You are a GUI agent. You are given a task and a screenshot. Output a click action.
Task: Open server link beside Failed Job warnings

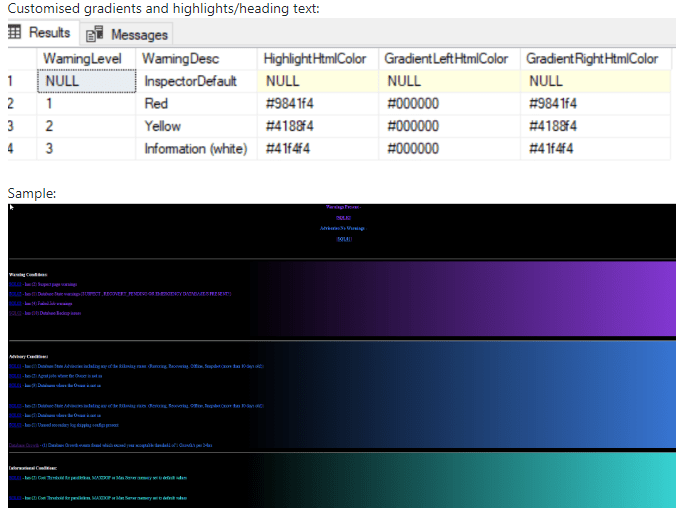14,303
